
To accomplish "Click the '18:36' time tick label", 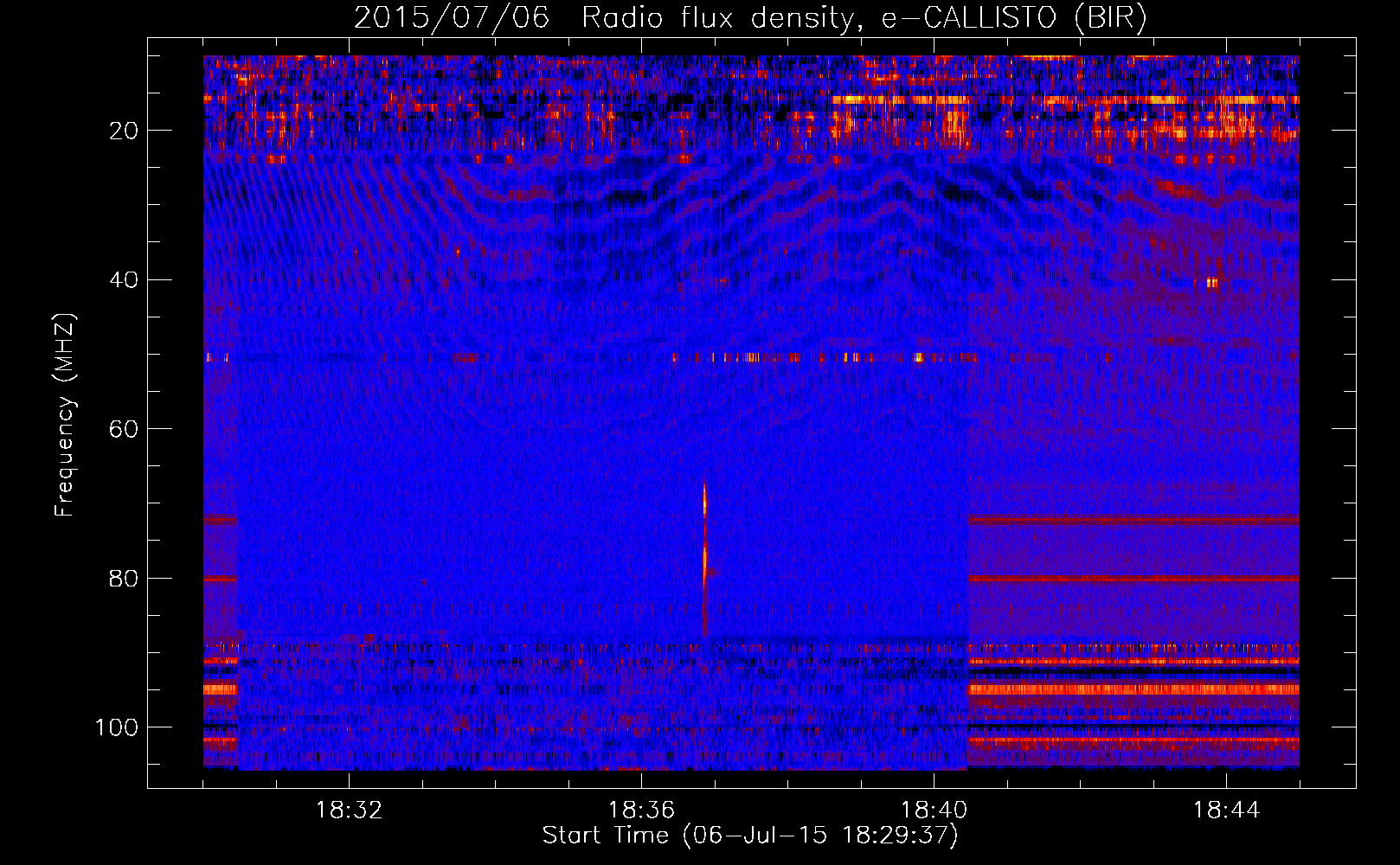I will (x=641, y=811).
